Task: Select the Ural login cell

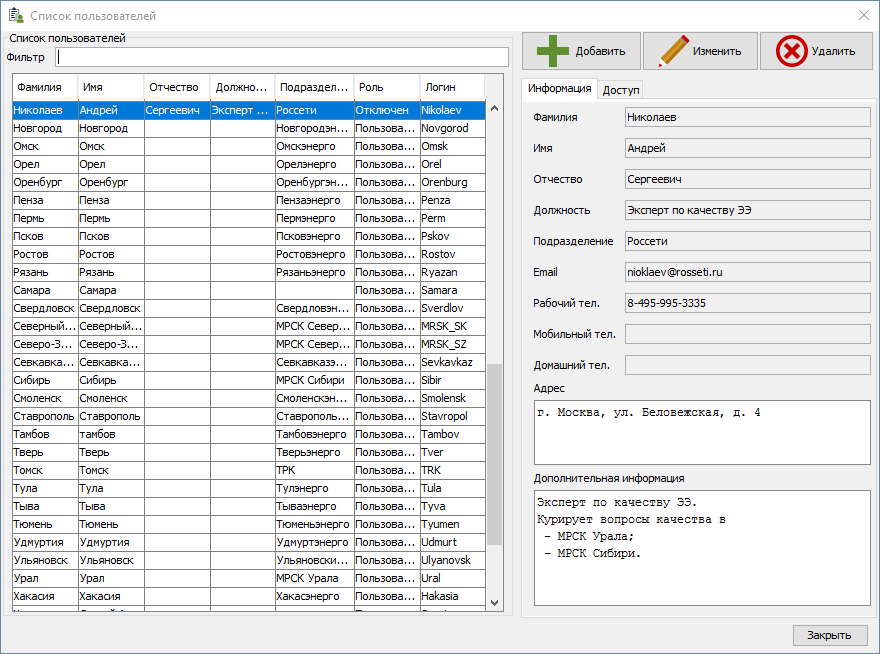Action: [x=453, y=578]
